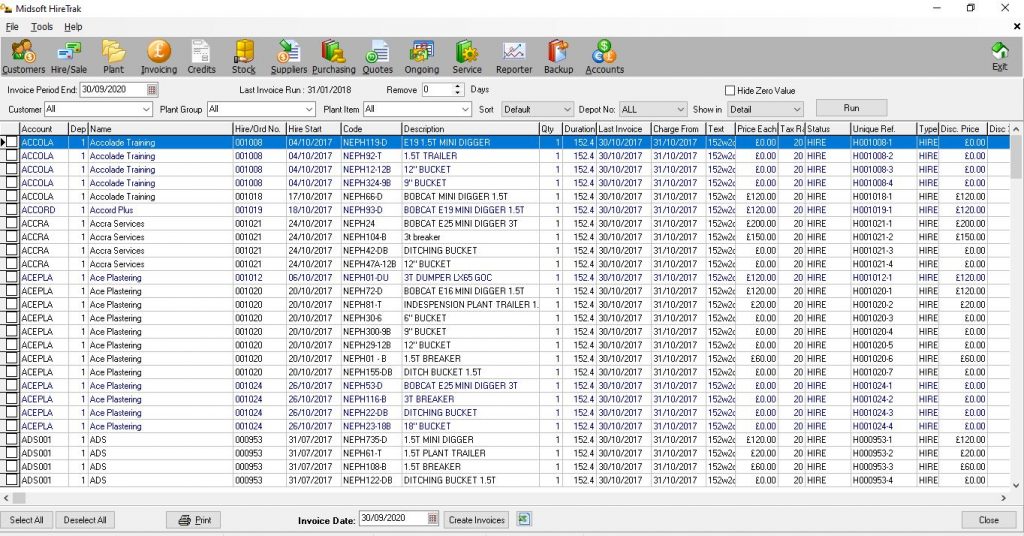Expand the Plant Item dropdown
The height and width of the screenshot is (536, 1024).
(465, 109)
